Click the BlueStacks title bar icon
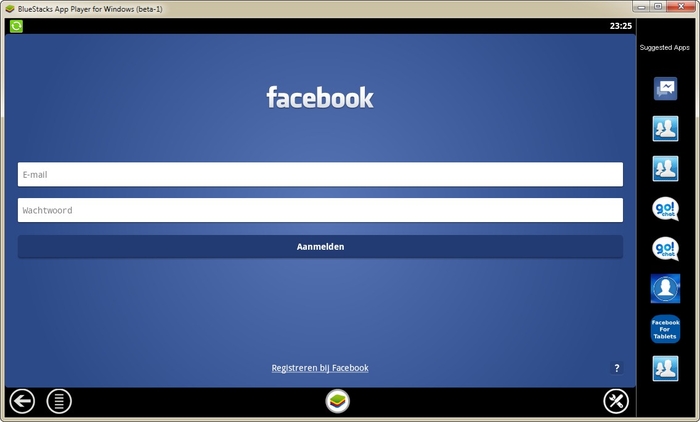This screenshot has width=700, height=422. (x=10, y=9)
